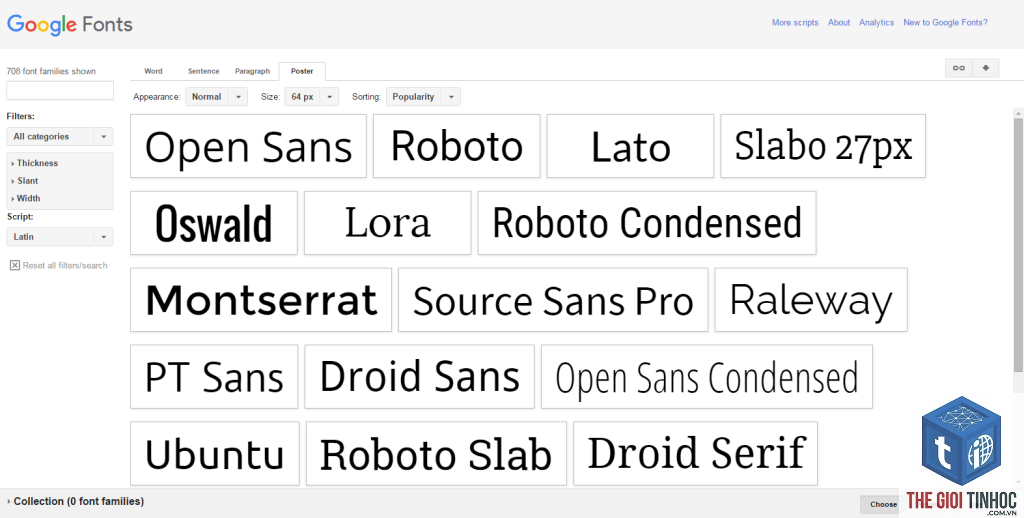This screenshot has width=1024, height=518.
Task: Open the New to Google Fonts? link
Action: pyautogui.click(x=945, y=22)
